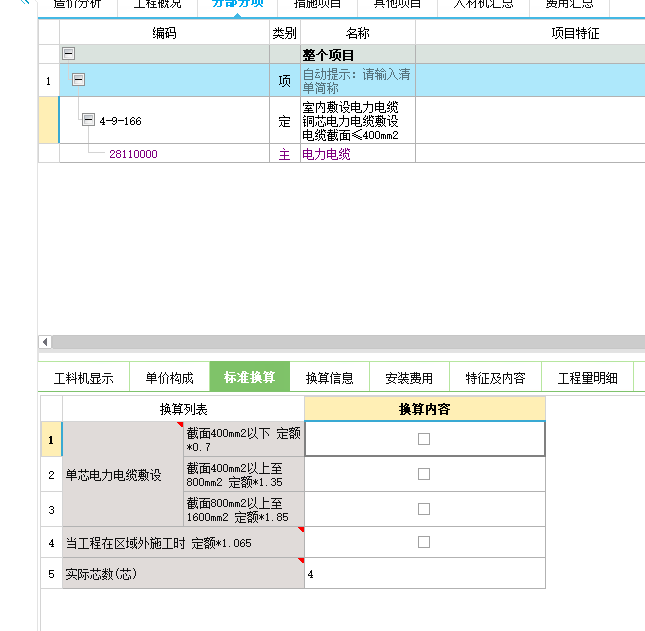Image resolution: width=645 pixels, height=631 pixels.
Task: Open the 单价构成 panel tab
Action: [x=169, y=377]
